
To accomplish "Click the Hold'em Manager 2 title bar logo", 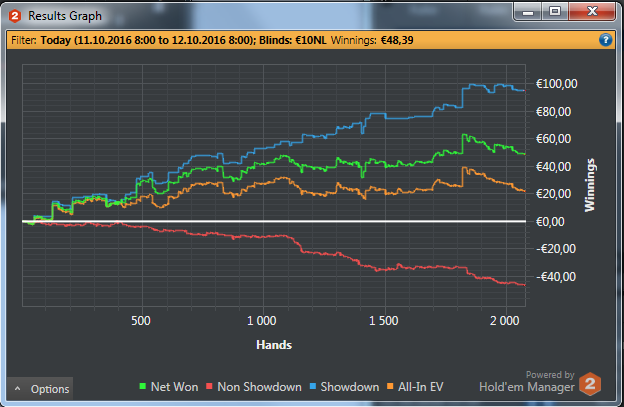I will click(x=15, y=16).
